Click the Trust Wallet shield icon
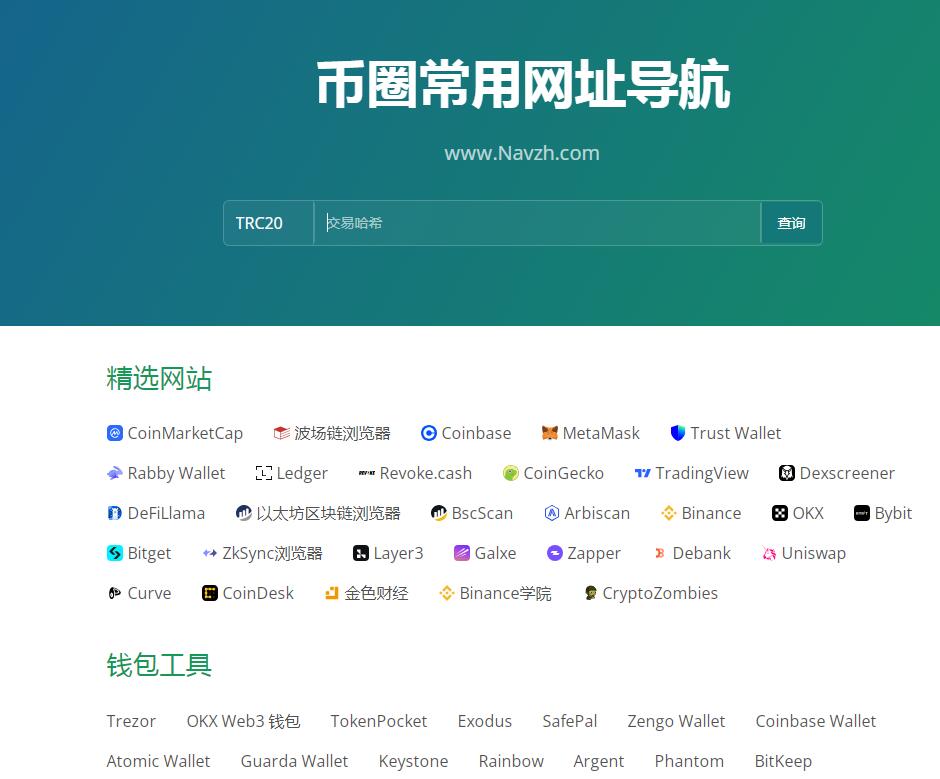Viewport: 940px width, 779px height. (x=677, y=433)
